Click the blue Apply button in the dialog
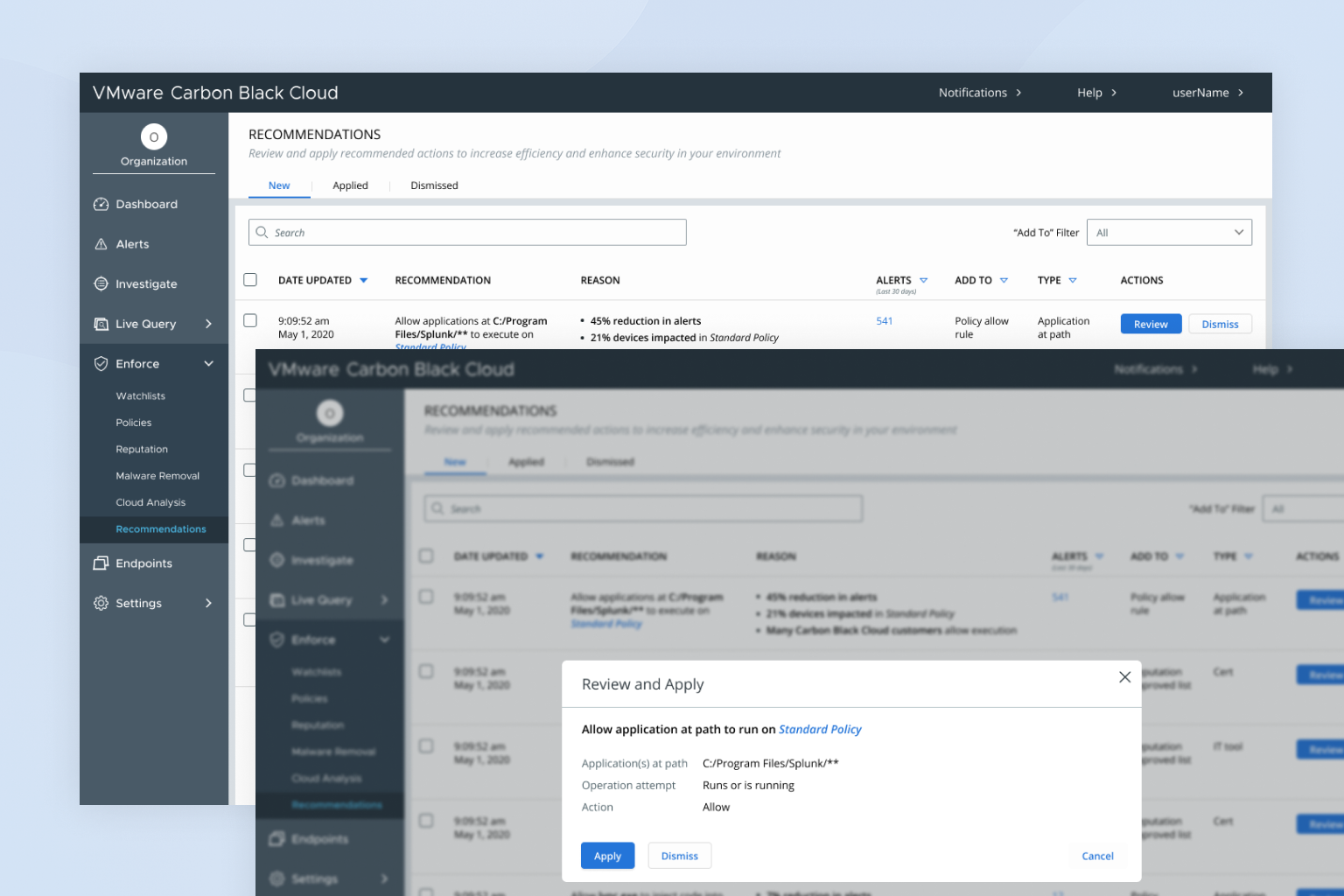The width and height of the screenshot is (1344, 896). 607,856
